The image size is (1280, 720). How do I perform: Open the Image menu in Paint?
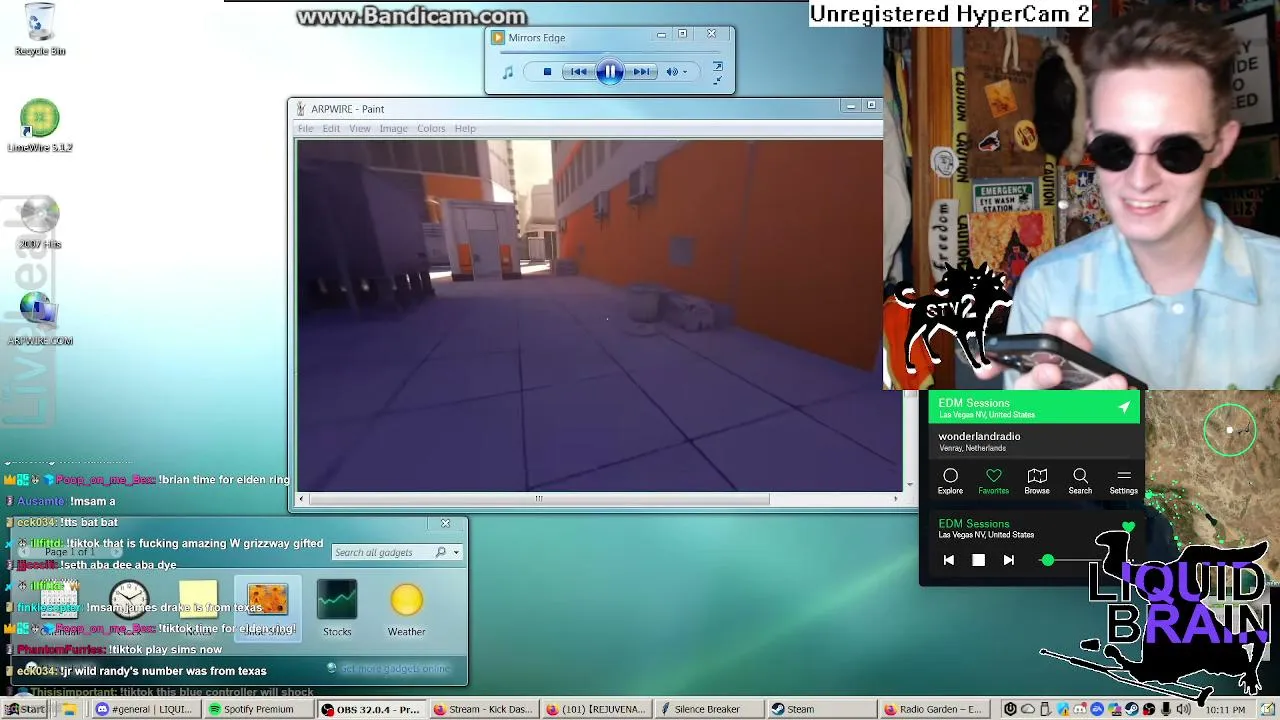(x=393, y=128)
